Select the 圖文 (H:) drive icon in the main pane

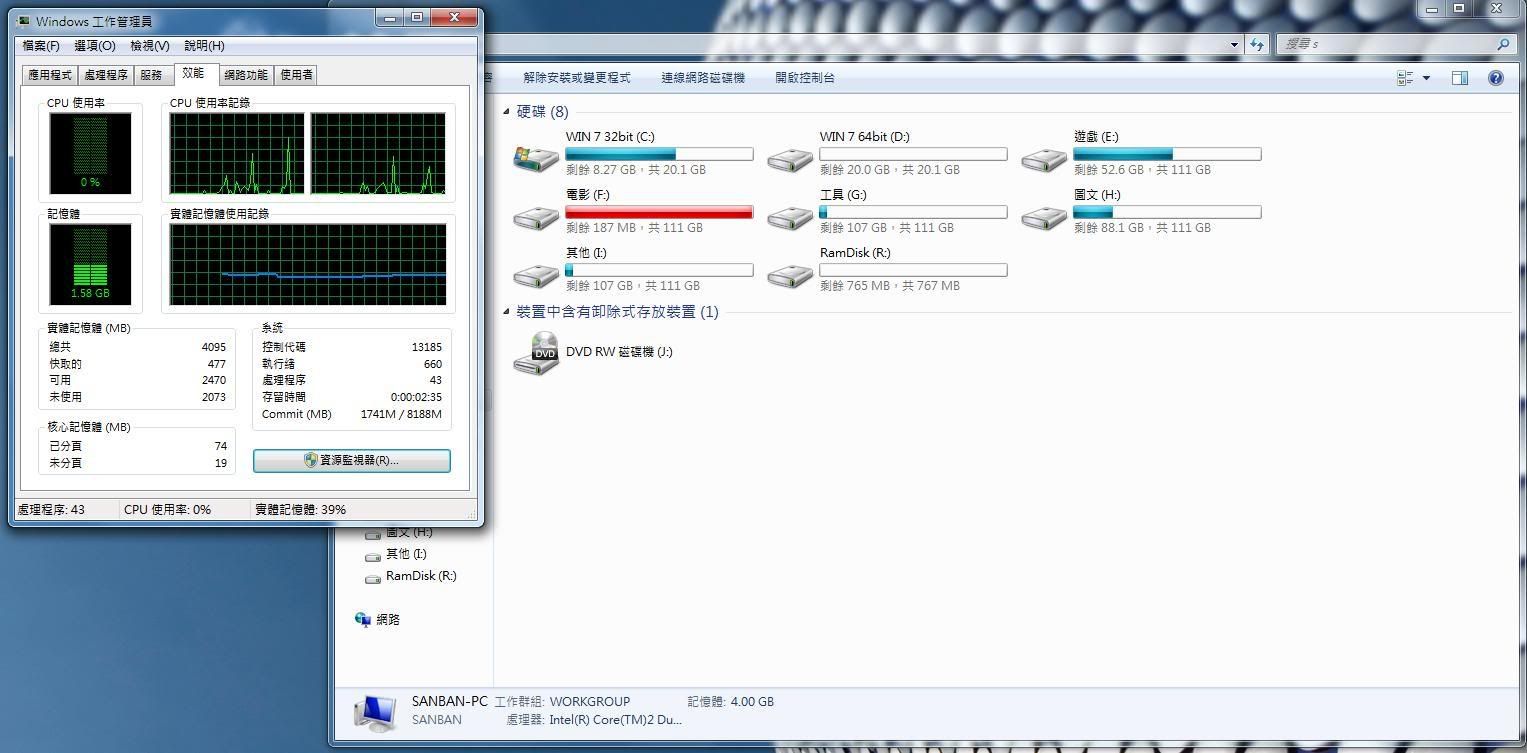(x=1044, y=216)
